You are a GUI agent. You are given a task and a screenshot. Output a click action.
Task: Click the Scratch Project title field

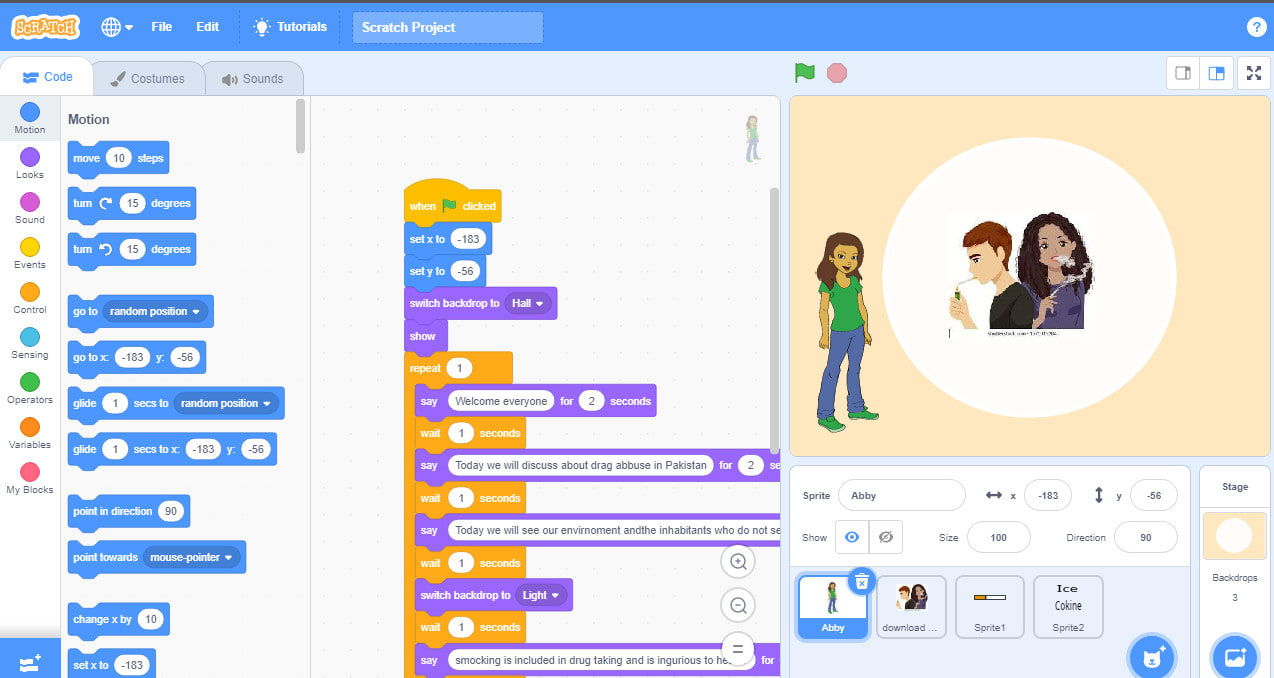click(x=447, y=27)
